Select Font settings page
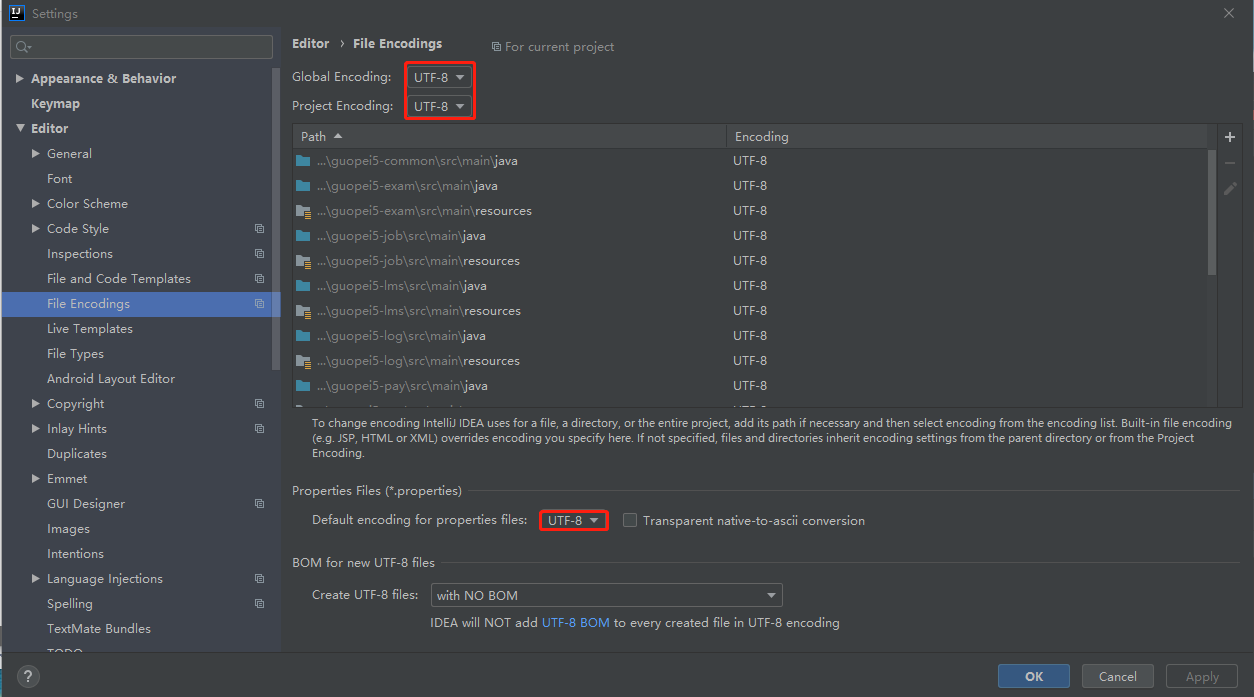The width and height of the screenshot is (1254, 697). 59,179
